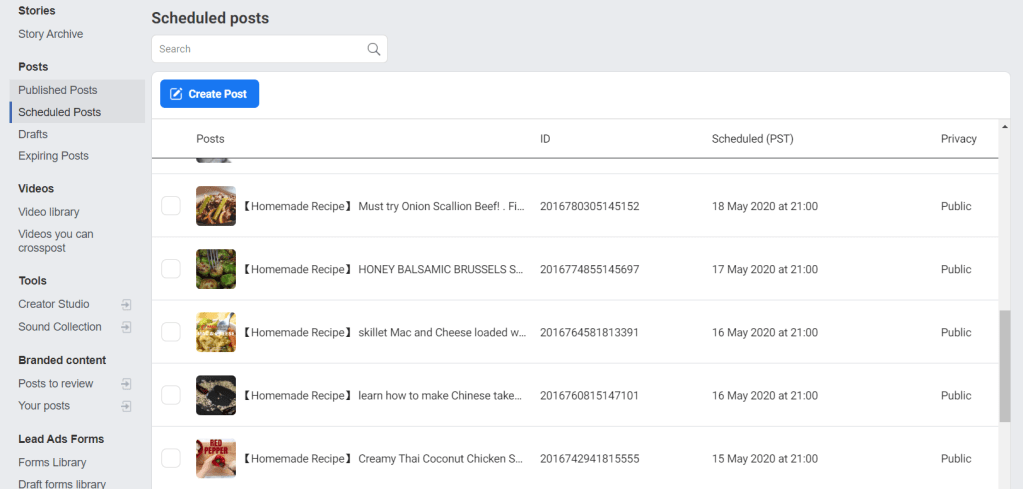The width and height of the screenshot is (1023, 489).
Task: Open Drafts in the sidebar
Action: click(33, 134)
